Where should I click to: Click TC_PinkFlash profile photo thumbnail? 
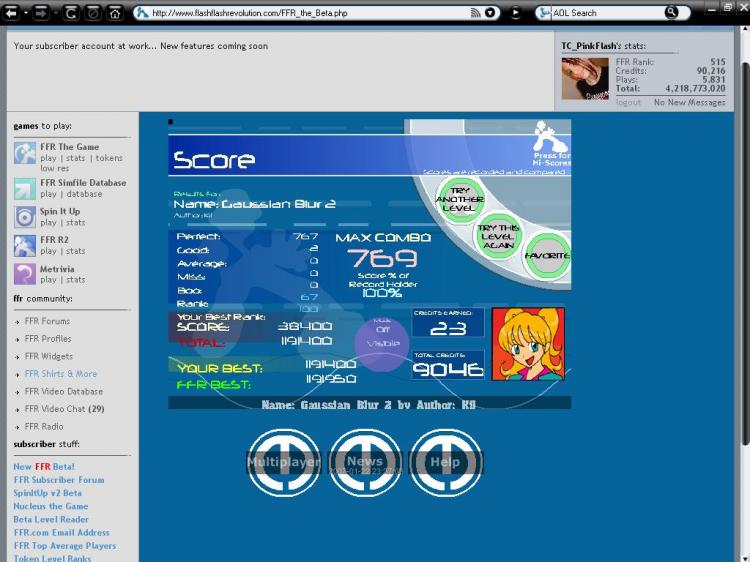[x=585, y=78]
